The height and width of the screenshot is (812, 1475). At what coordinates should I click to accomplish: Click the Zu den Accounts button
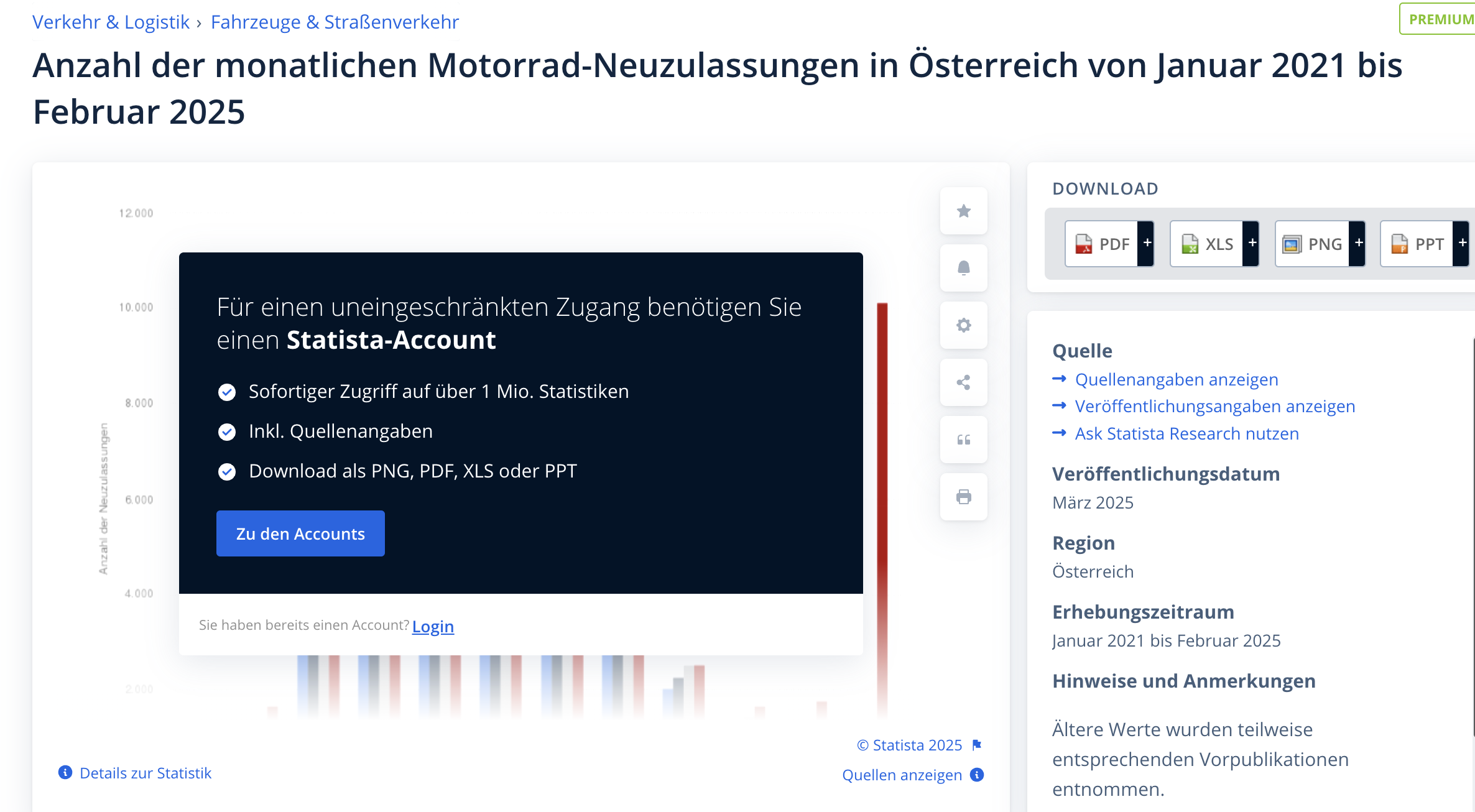click(300, 533)
